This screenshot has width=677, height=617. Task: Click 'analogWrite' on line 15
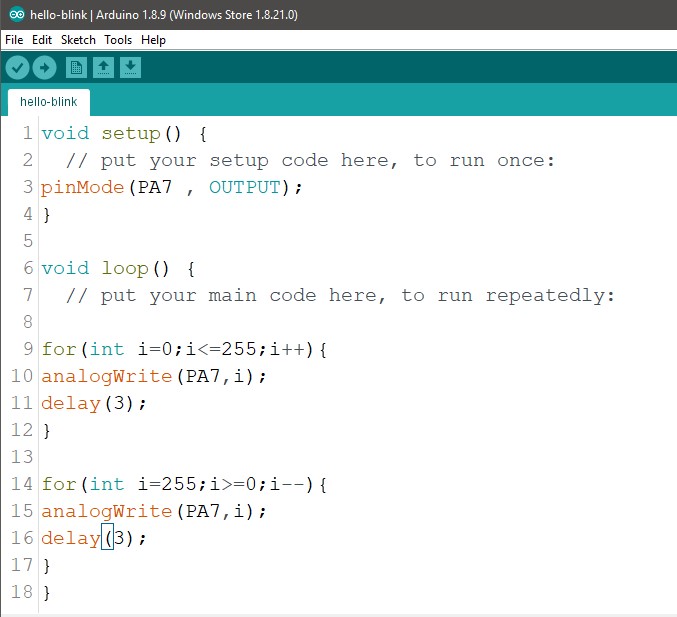107,512
